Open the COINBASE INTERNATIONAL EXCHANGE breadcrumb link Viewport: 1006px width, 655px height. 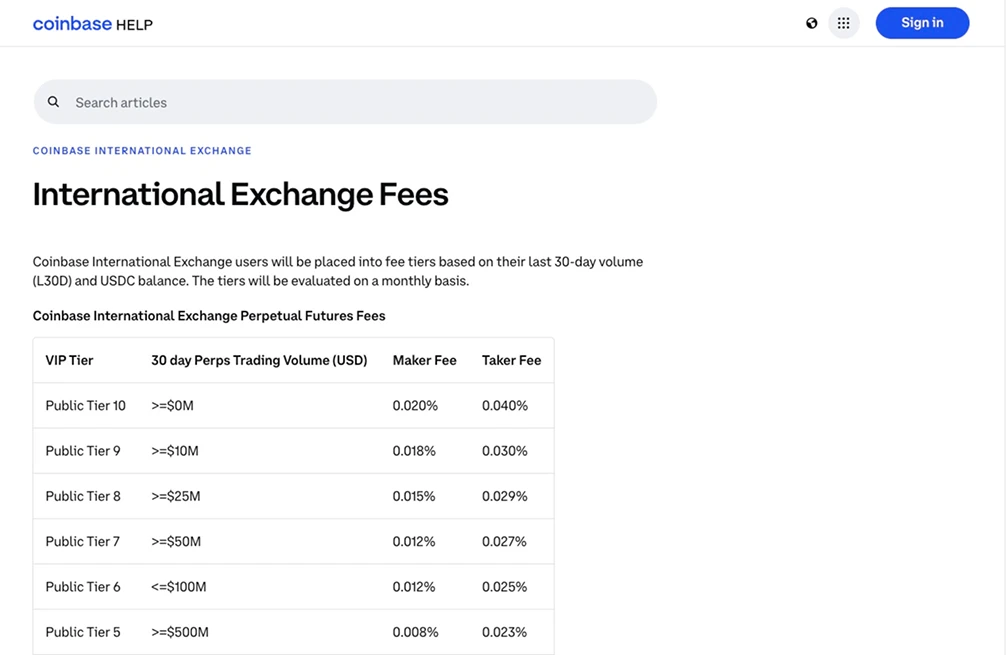pyautogui.click(x=141, y=150)
